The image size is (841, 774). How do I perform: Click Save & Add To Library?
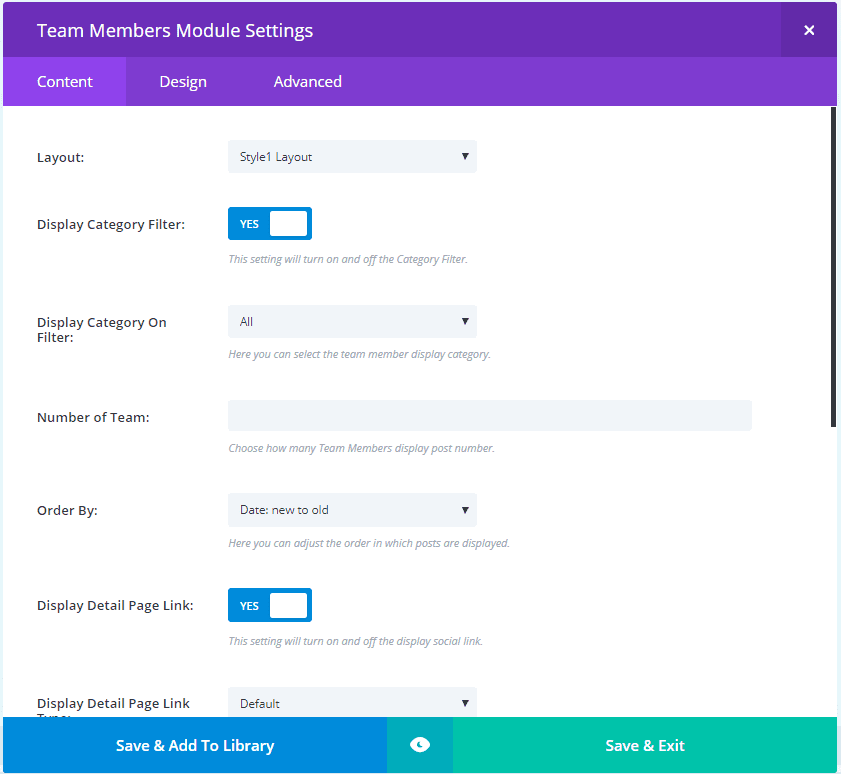(195, 745)
